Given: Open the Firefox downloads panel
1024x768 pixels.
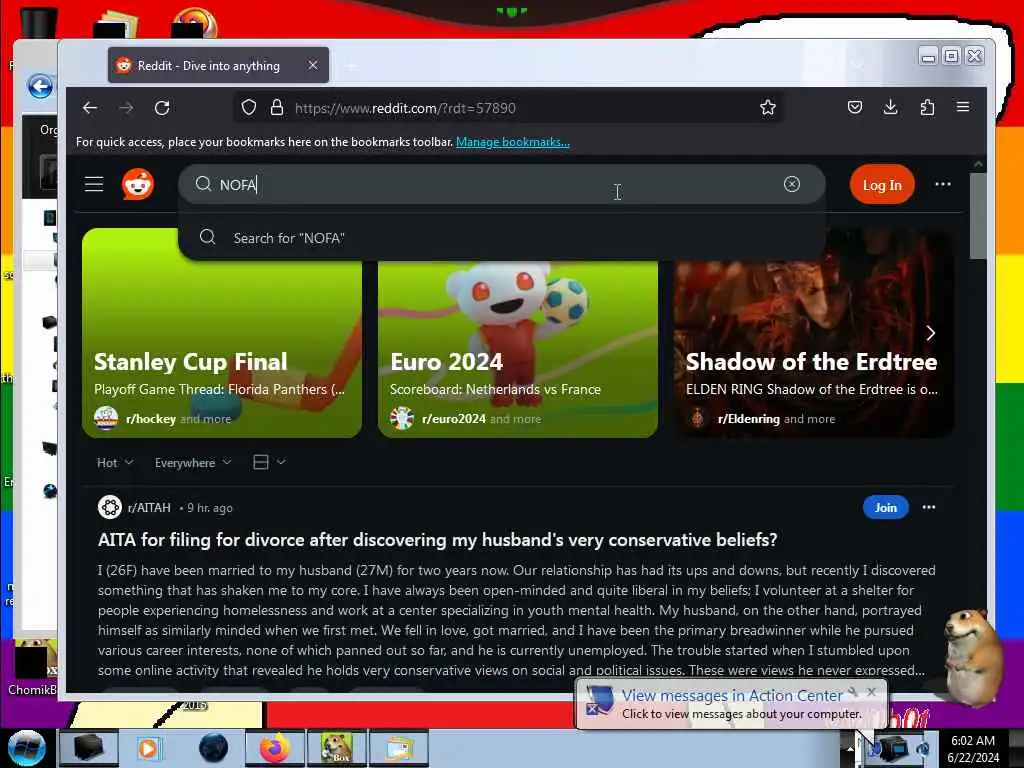Looking at the screenshot, I should tap(890, 107).
